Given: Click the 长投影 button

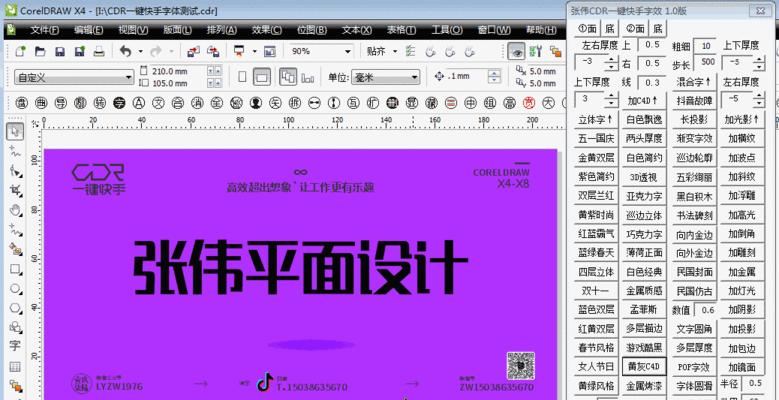Looking at the screenshot, I should (695, 120).
